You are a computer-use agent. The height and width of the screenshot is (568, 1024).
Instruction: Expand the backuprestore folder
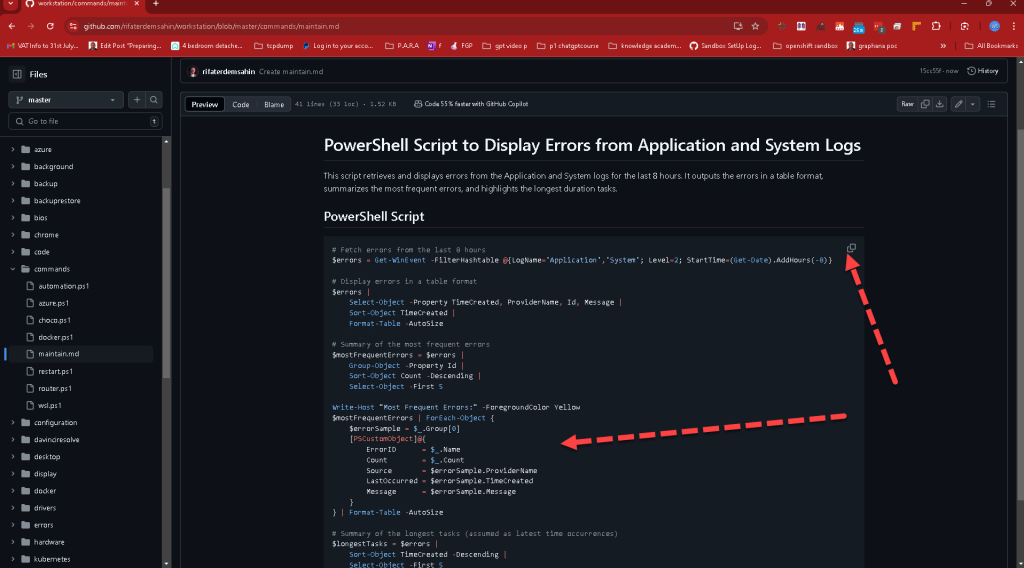(13, 200)
